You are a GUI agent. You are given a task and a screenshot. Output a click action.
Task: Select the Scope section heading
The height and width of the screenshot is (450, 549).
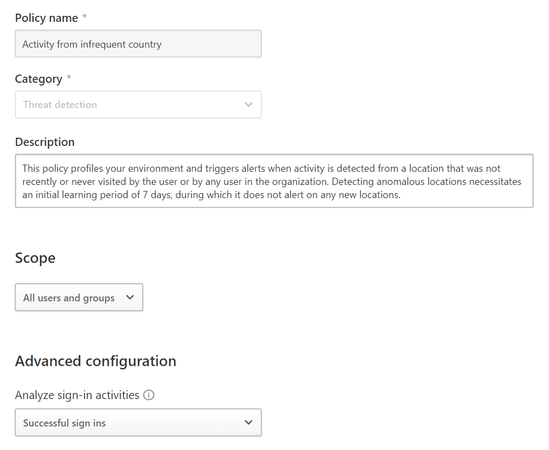click(x=35, y=258)
